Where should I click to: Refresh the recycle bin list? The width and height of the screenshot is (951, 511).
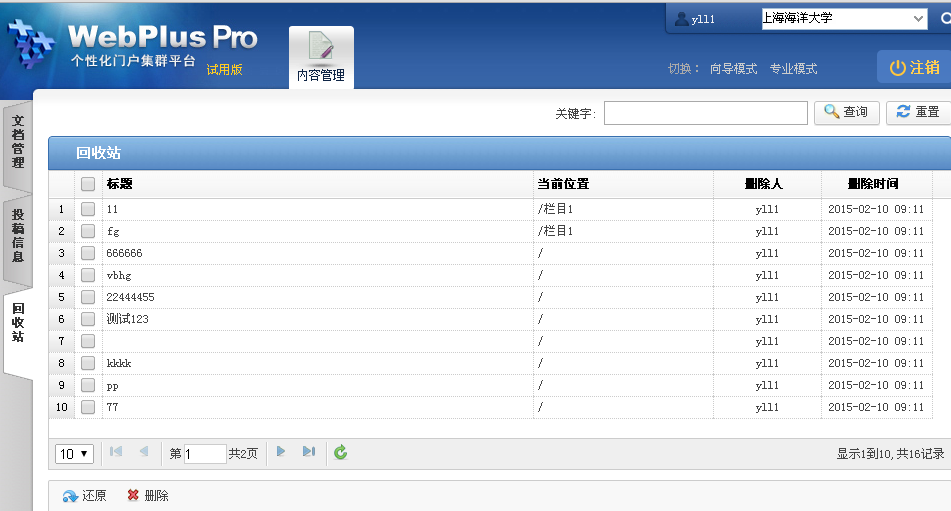(x=341, y=453)
